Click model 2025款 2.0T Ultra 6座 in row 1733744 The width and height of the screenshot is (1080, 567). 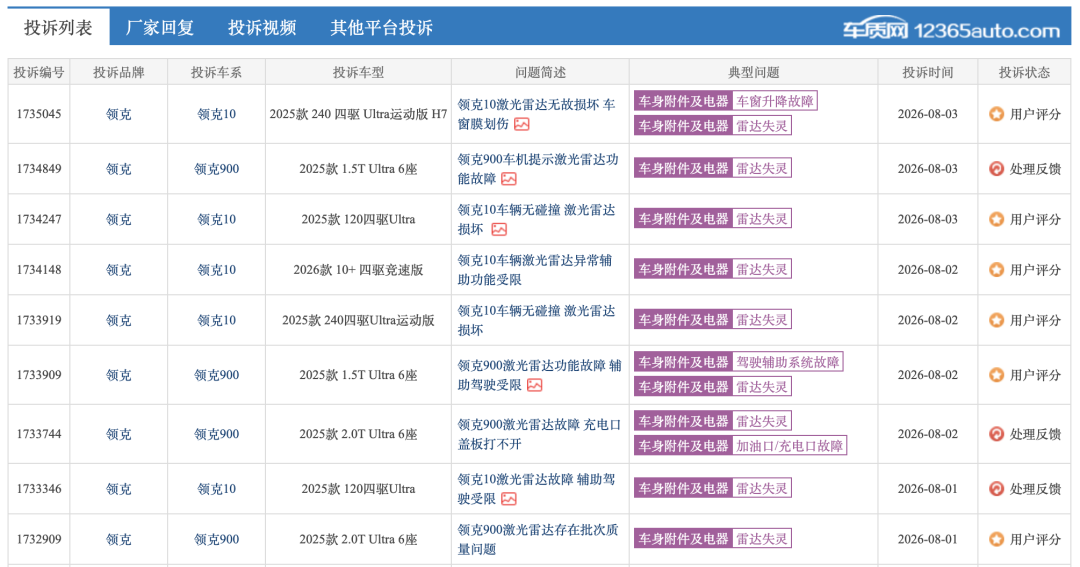tap(358, 434)
